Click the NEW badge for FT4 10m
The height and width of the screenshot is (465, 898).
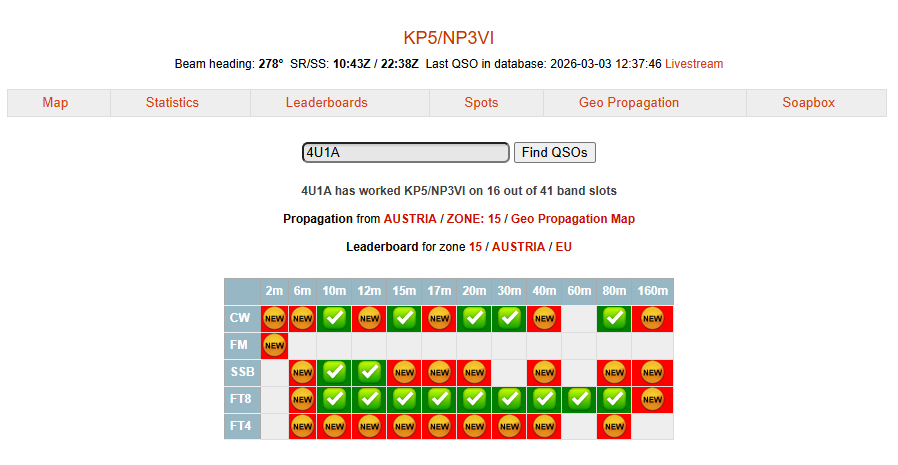(x=334, y=426)
